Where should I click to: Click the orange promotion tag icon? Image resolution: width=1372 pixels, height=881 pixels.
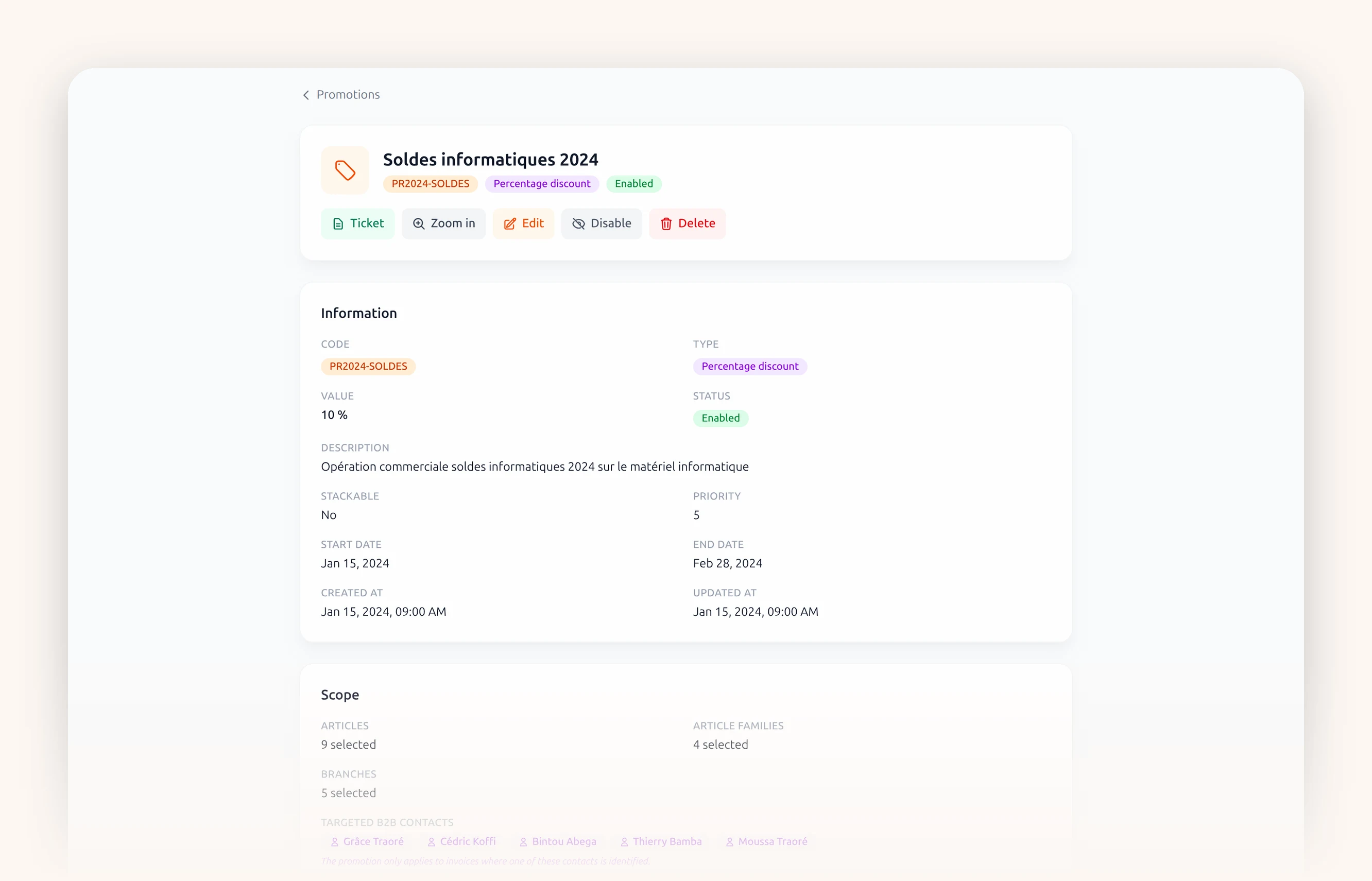(345, 170)
